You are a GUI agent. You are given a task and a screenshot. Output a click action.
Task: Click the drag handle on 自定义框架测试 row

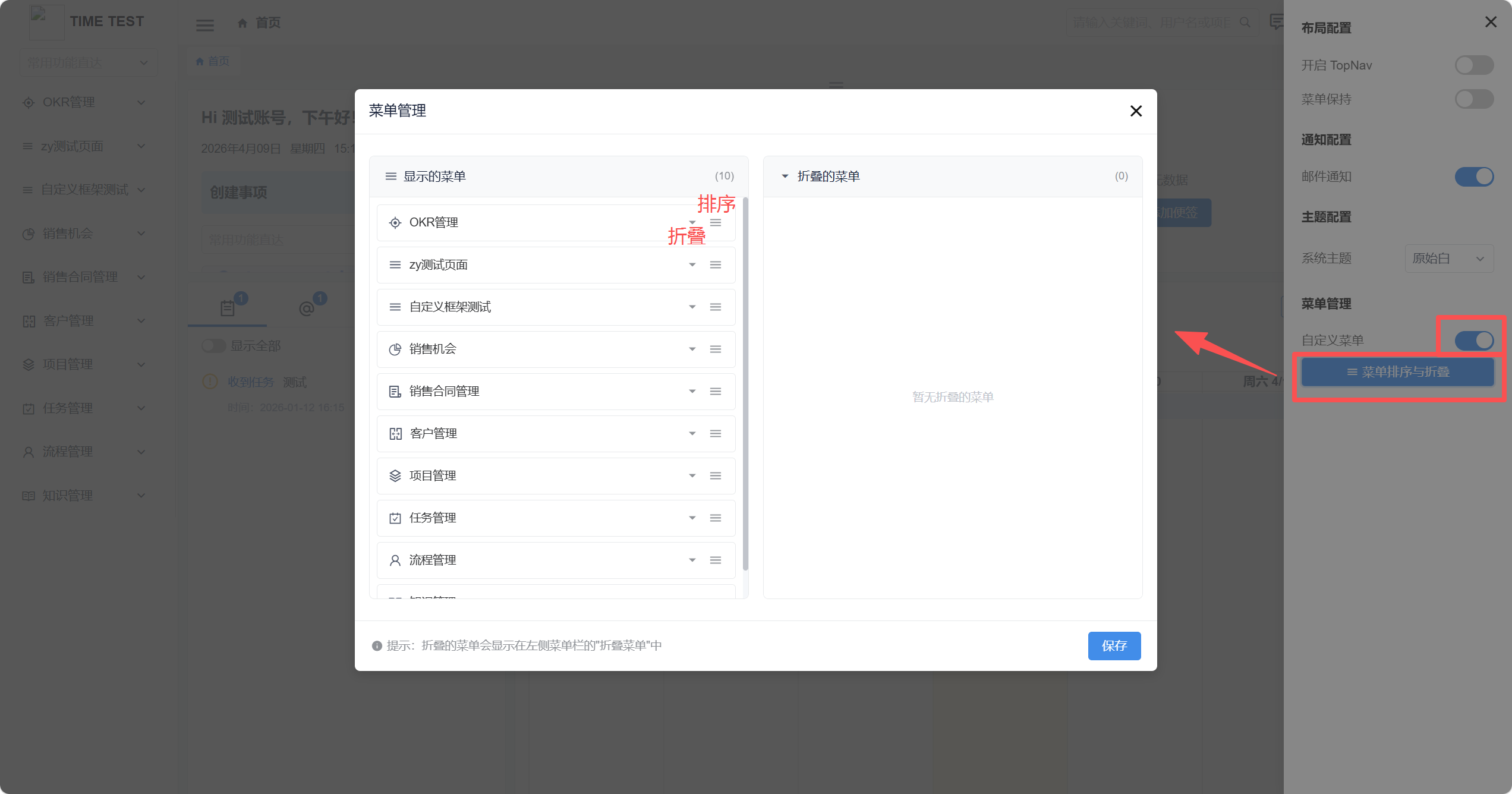click(716, 307)
